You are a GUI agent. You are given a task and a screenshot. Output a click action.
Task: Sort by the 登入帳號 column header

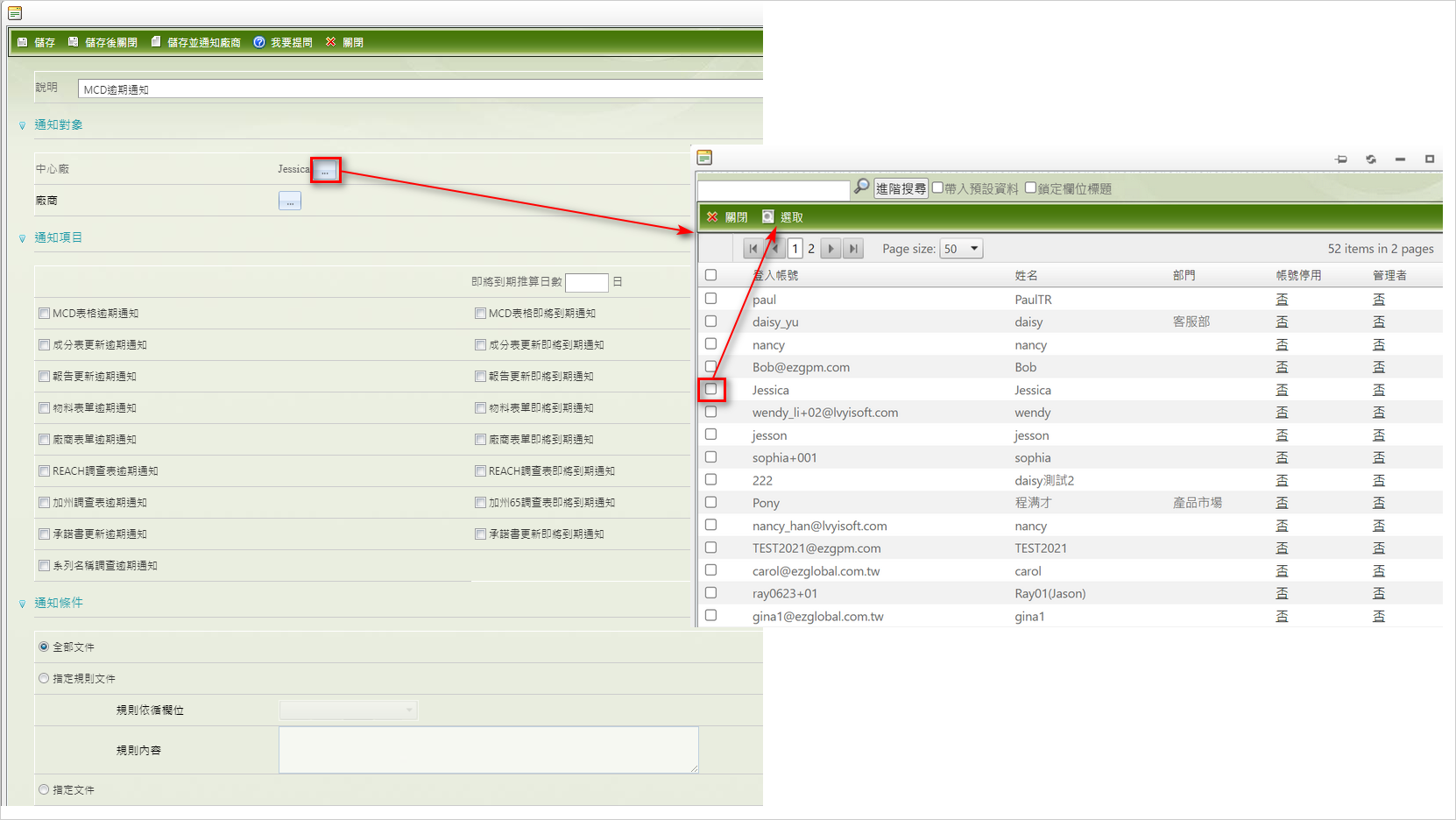[775, 275]
